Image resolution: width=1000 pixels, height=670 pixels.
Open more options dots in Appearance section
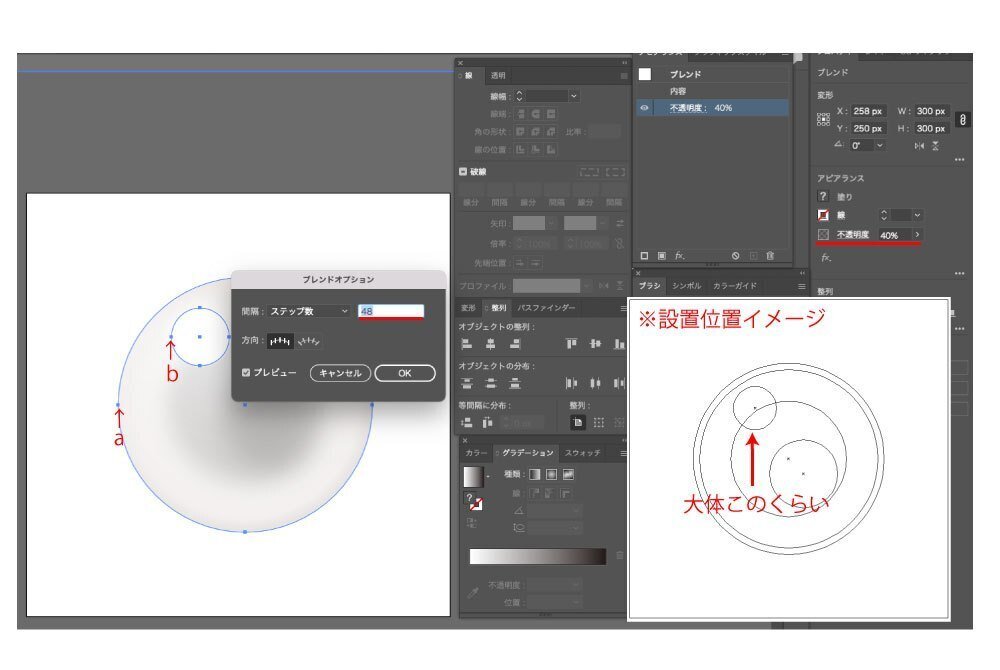point(959,273)
